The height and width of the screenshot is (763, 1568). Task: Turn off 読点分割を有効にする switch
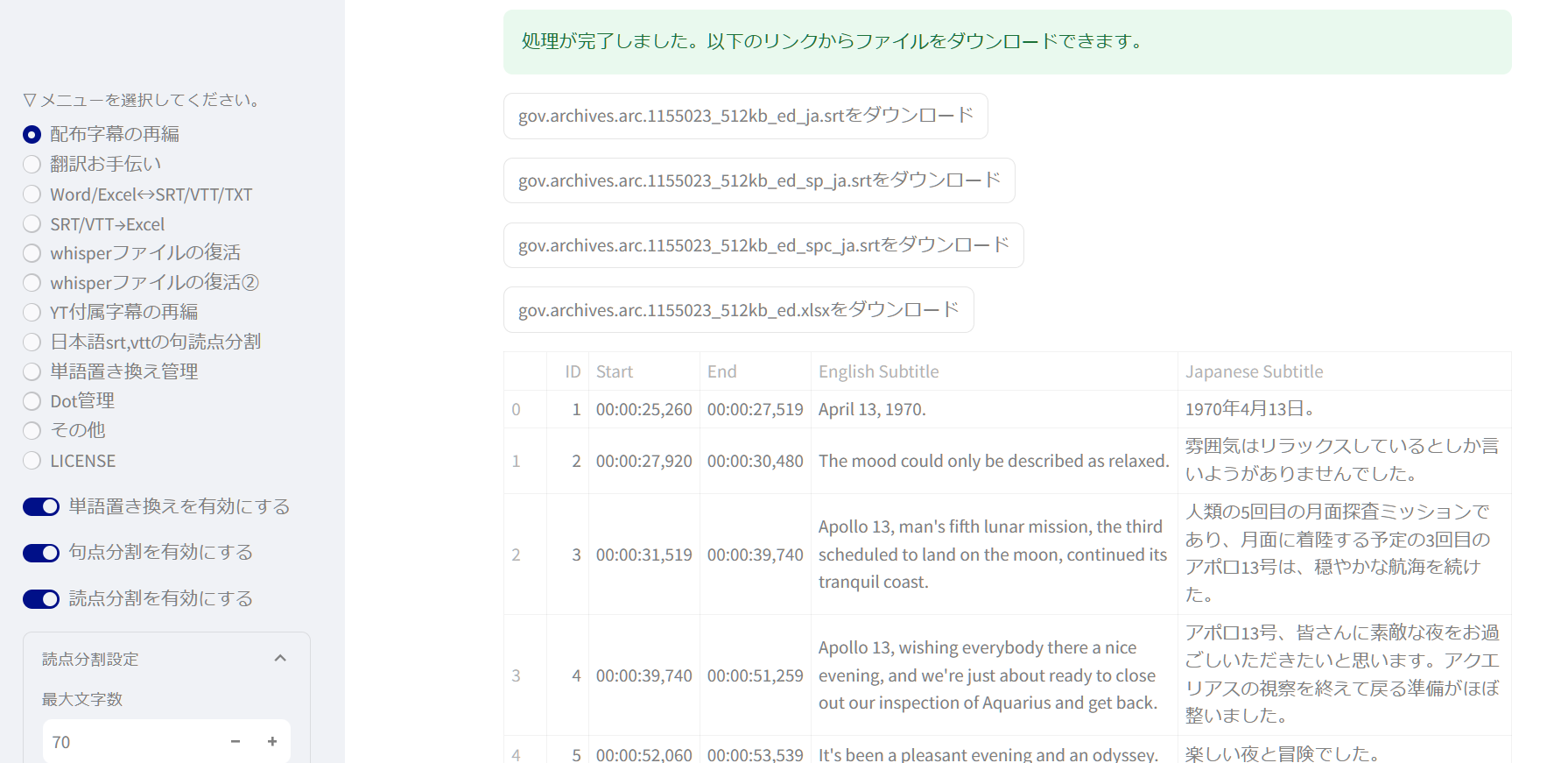[x=41, y=598]
